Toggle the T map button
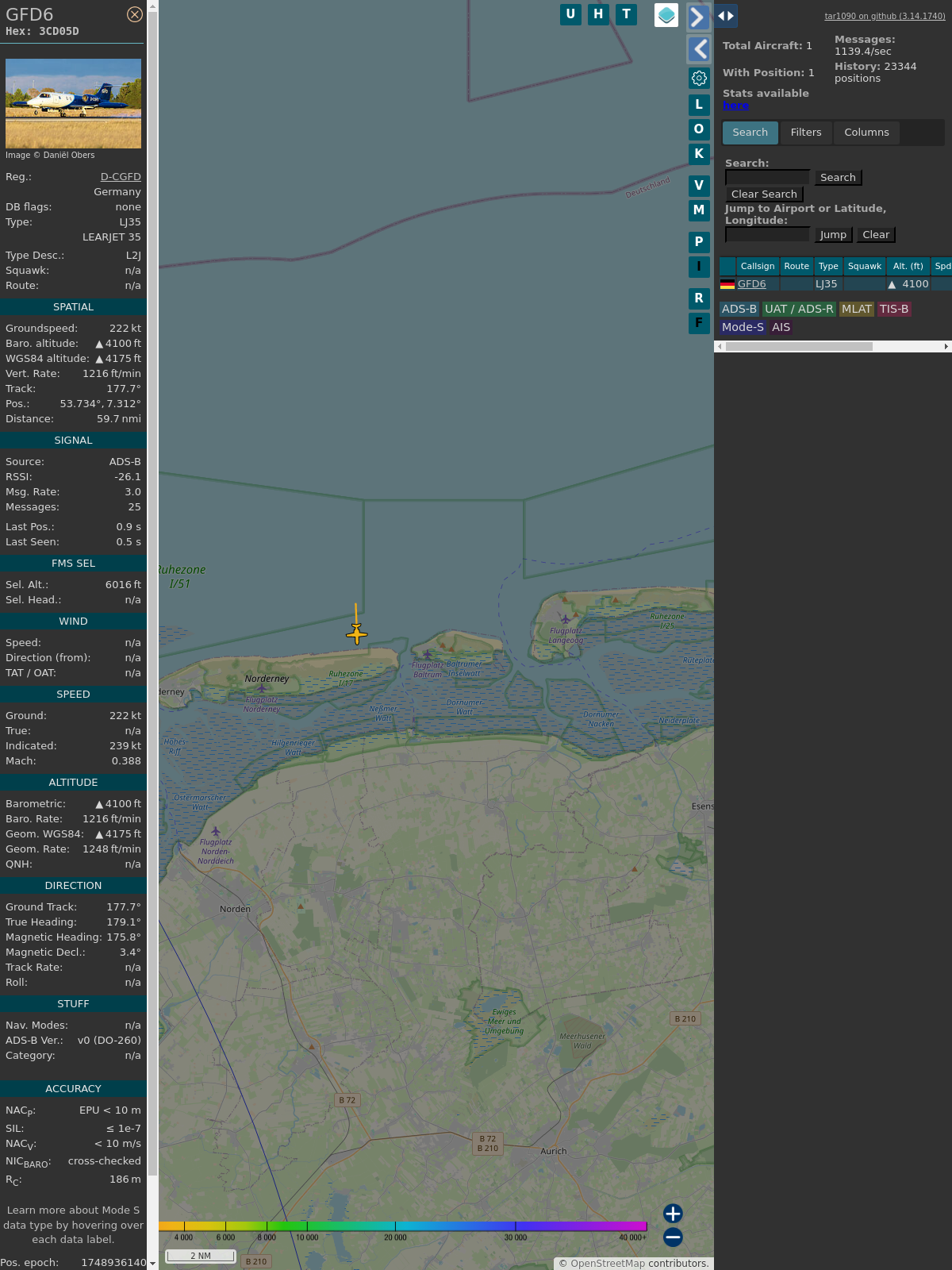952x1270 pixels. coord(627,14)
